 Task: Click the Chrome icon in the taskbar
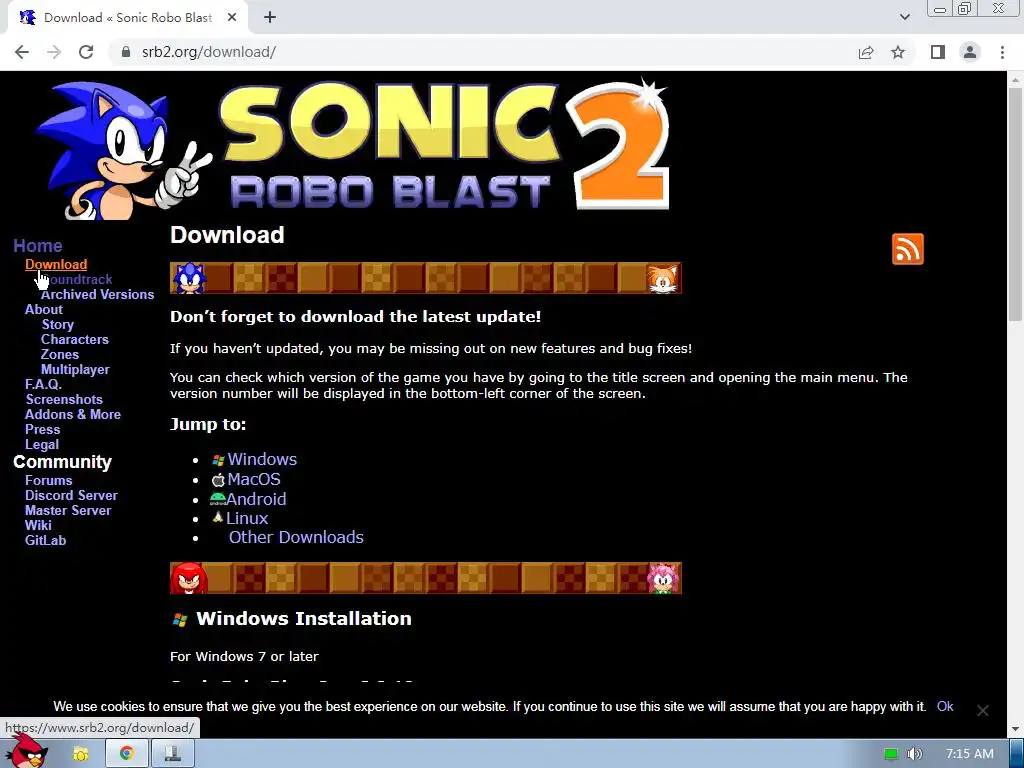[x=127, y=754]
